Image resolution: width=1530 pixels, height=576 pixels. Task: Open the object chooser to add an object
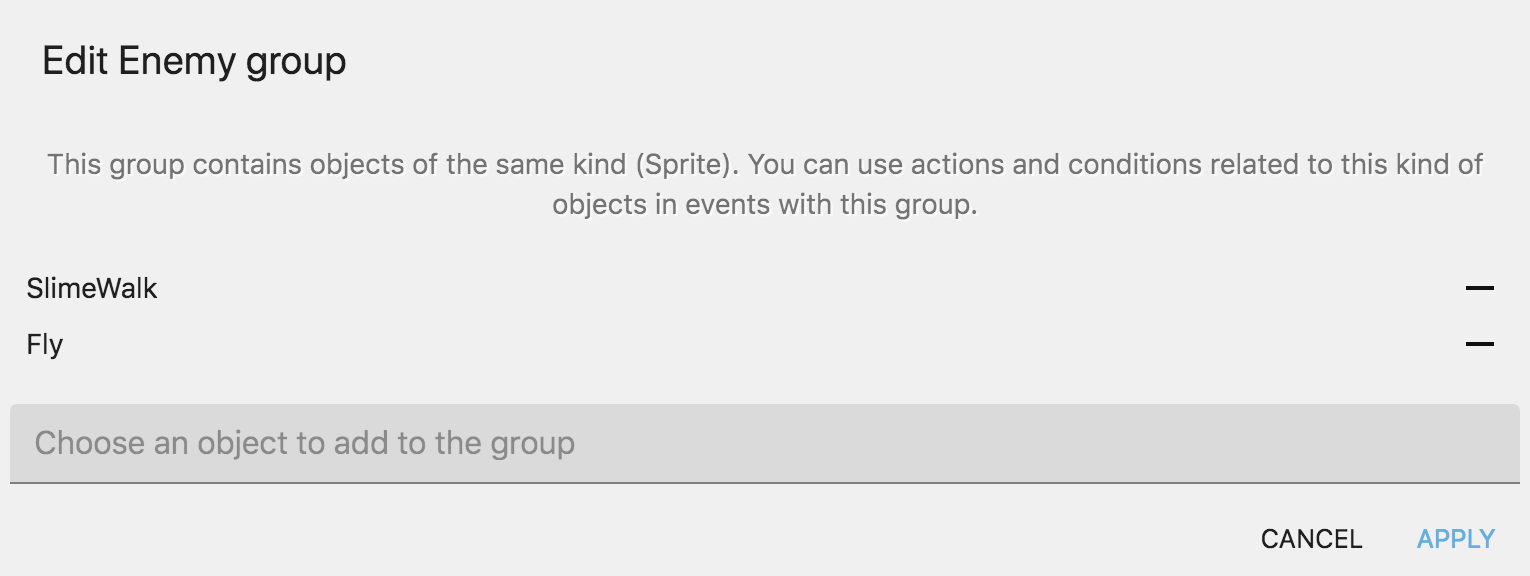(764, 443)
